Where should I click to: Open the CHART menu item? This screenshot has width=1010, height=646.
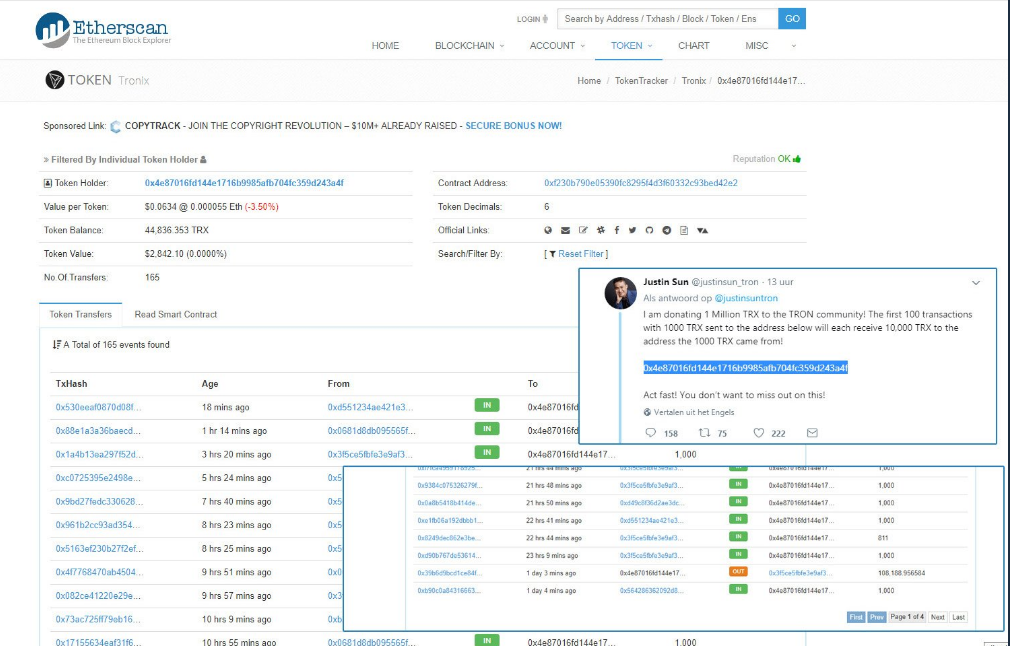coord(694,46)
